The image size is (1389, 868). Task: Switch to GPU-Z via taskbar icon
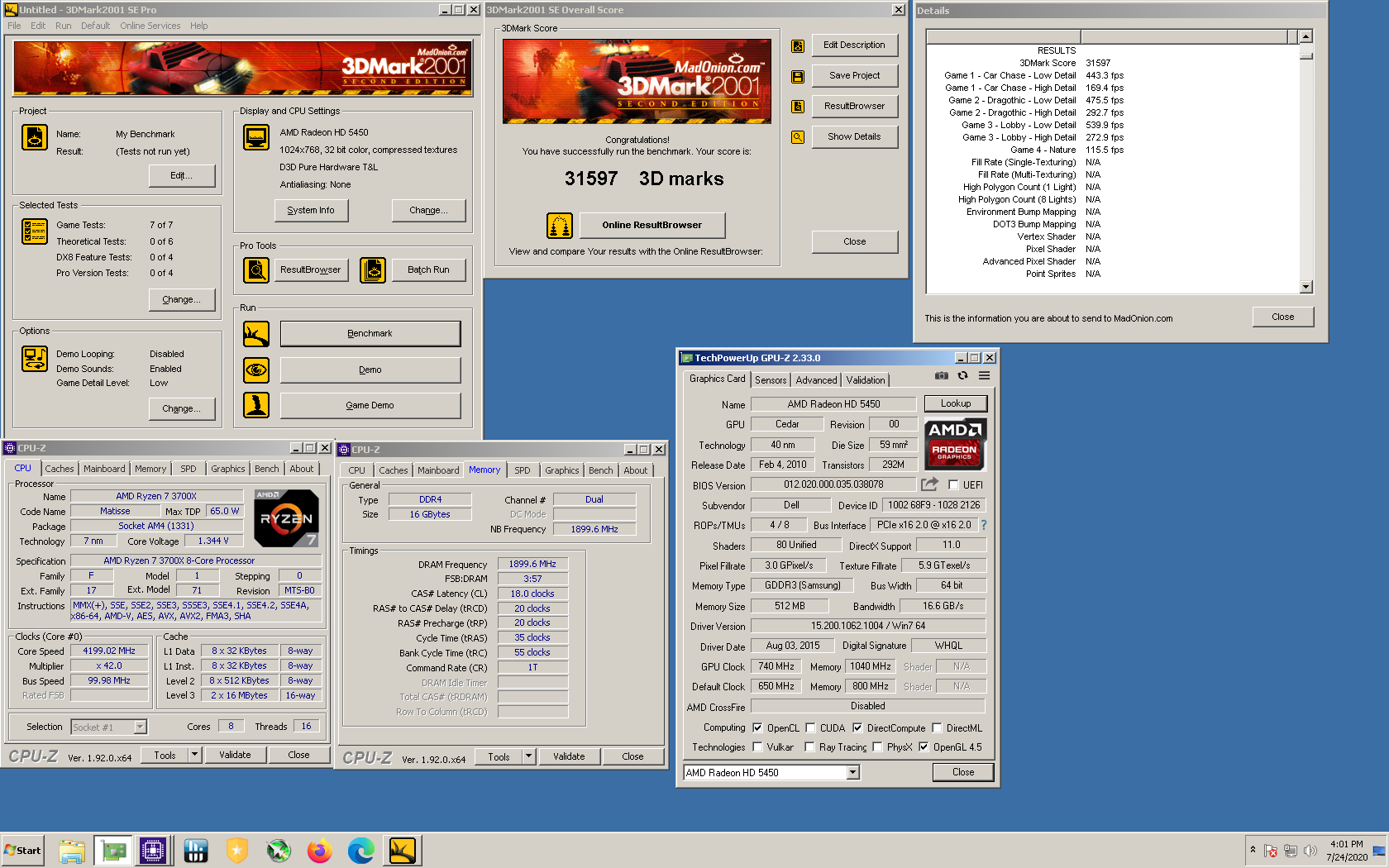113,851
